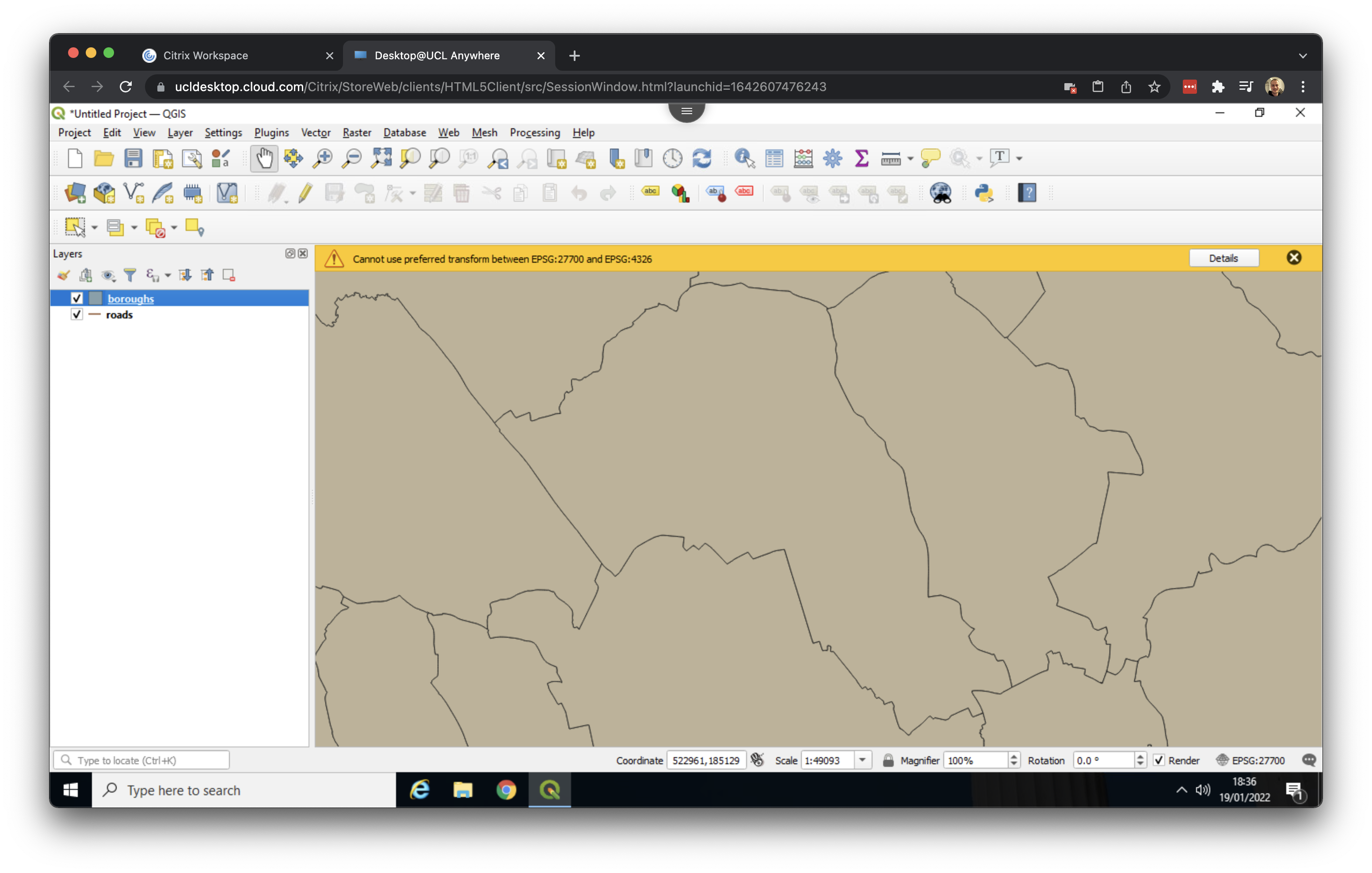Expand the select features dropdown arrow
The image size is (1372, 873).
(x=95, y=227)
